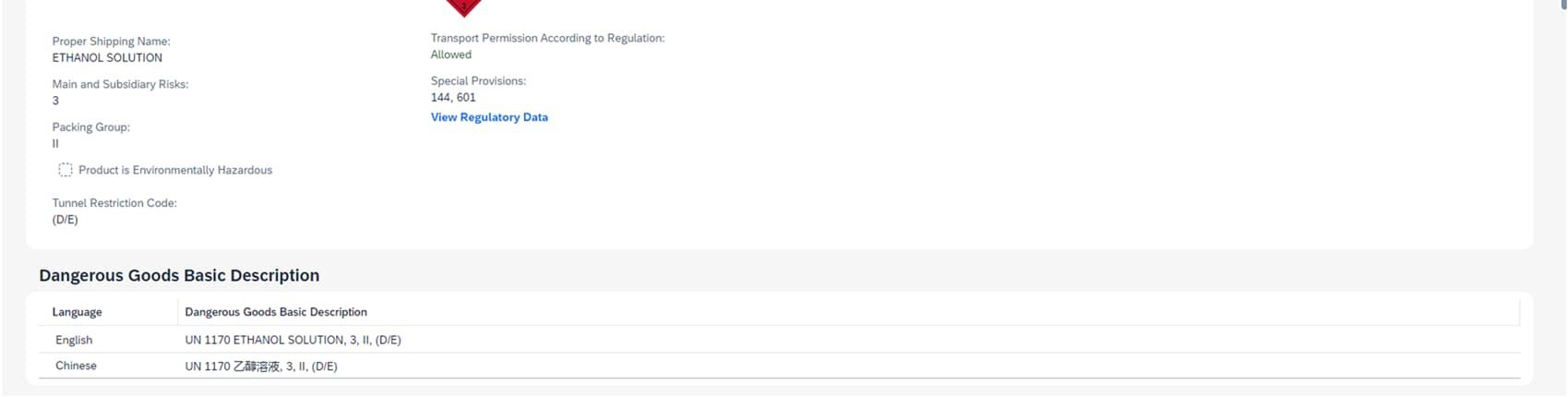
Task: Click the Proper Shipping Name label
Action: [111, 42]
